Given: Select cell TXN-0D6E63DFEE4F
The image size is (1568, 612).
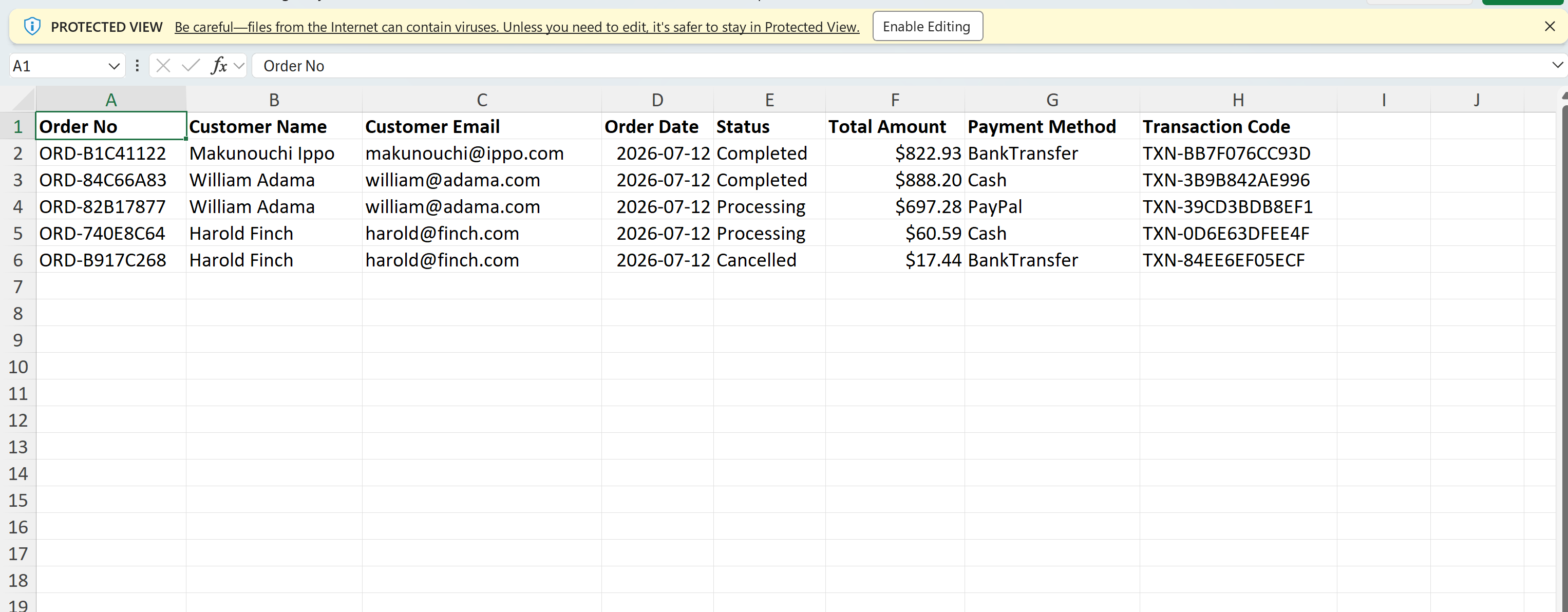Looking at the screenshot, I should (x=1238, y=233).
